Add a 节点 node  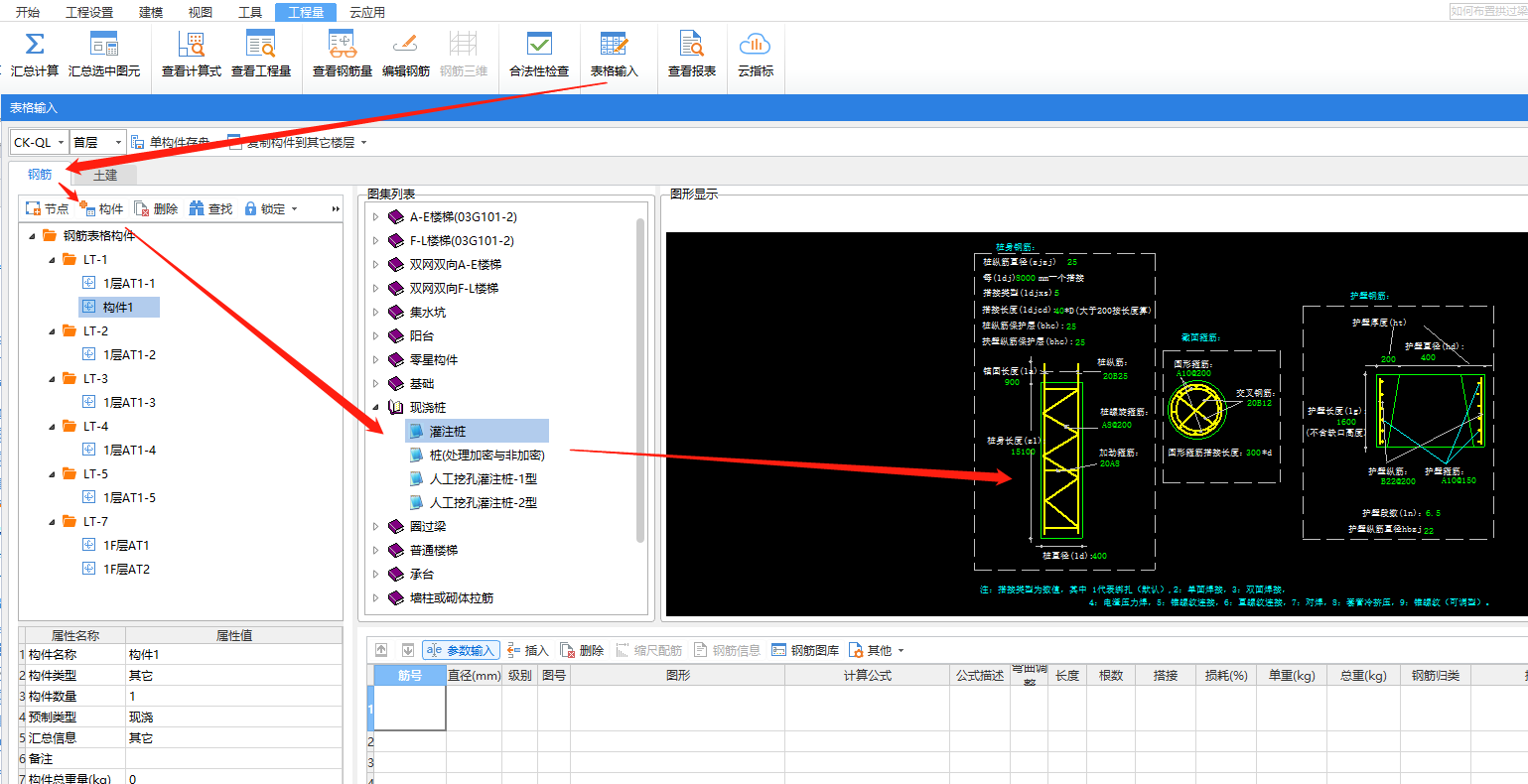[47, 208]
